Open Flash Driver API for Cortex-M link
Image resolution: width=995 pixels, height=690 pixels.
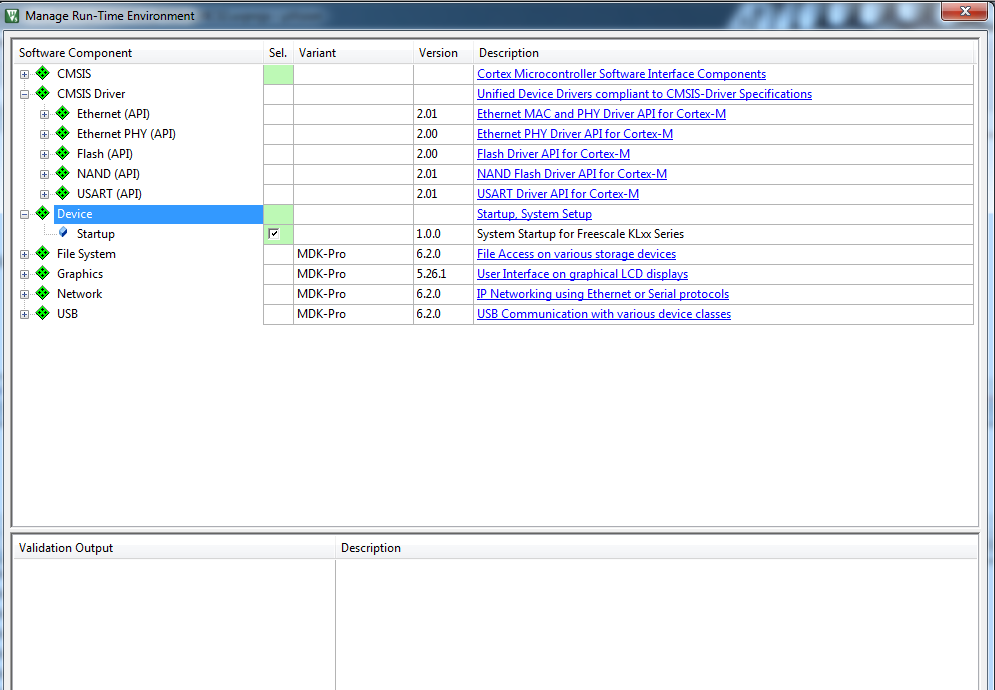click(553, 154)
